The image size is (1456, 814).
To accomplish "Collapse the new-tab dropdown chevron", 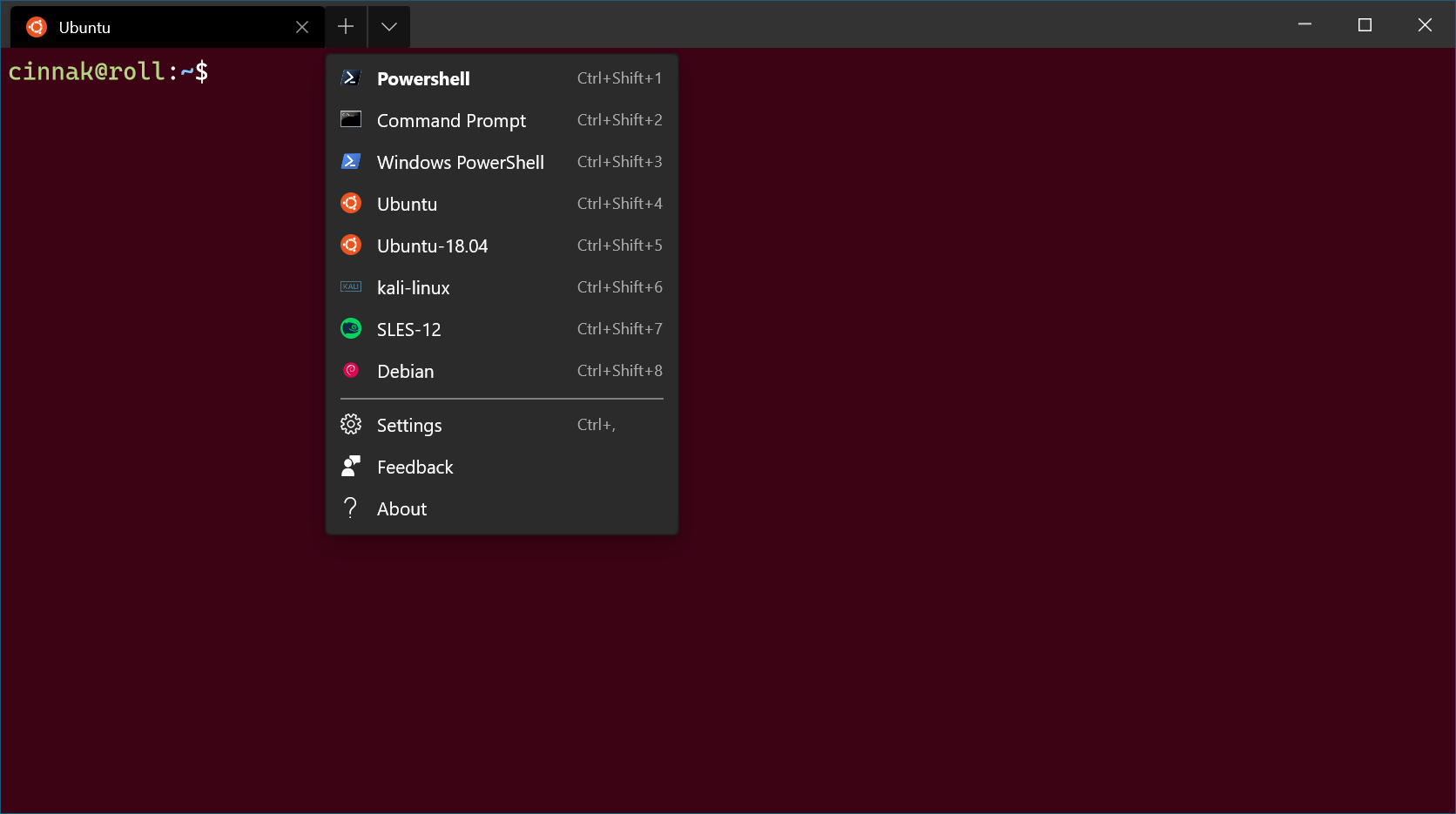I will pos(389,27).
